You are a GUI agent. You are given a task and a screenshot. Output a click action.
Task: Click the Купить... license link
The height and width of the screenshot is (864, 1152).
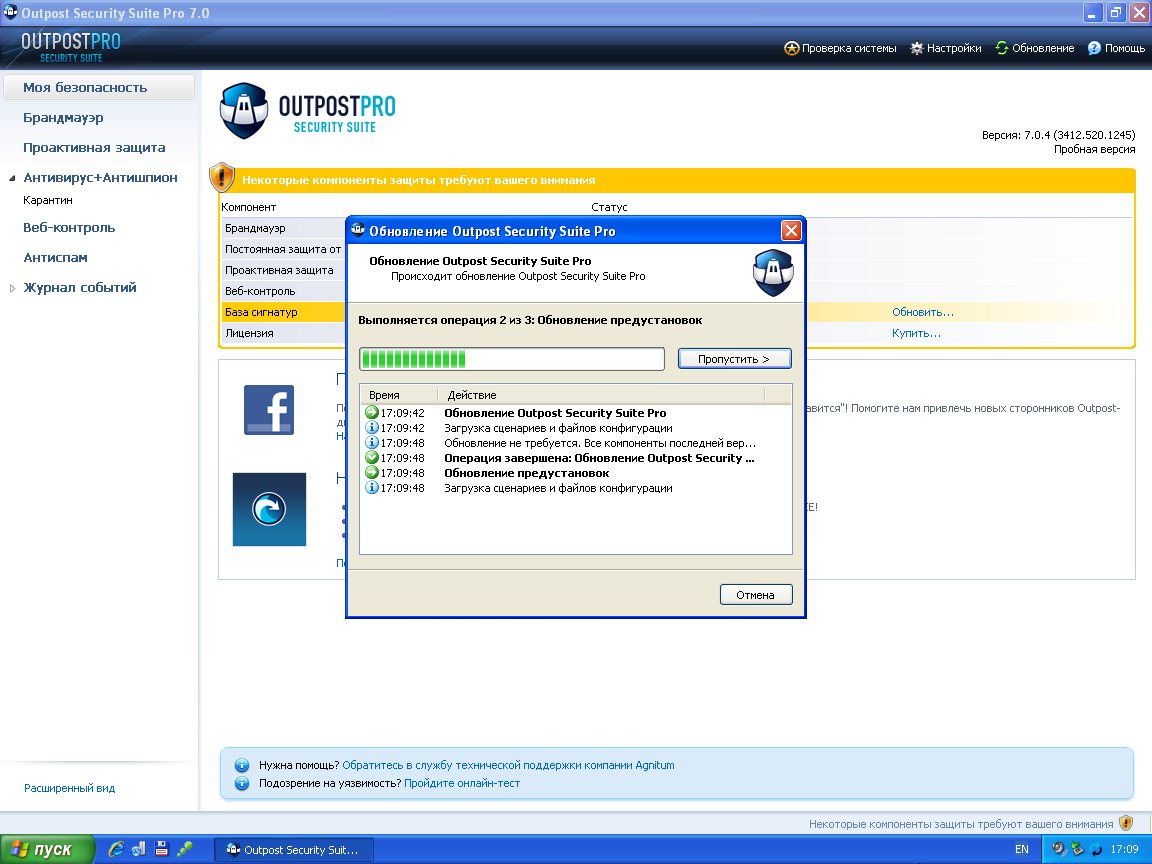tap(916, 333)
